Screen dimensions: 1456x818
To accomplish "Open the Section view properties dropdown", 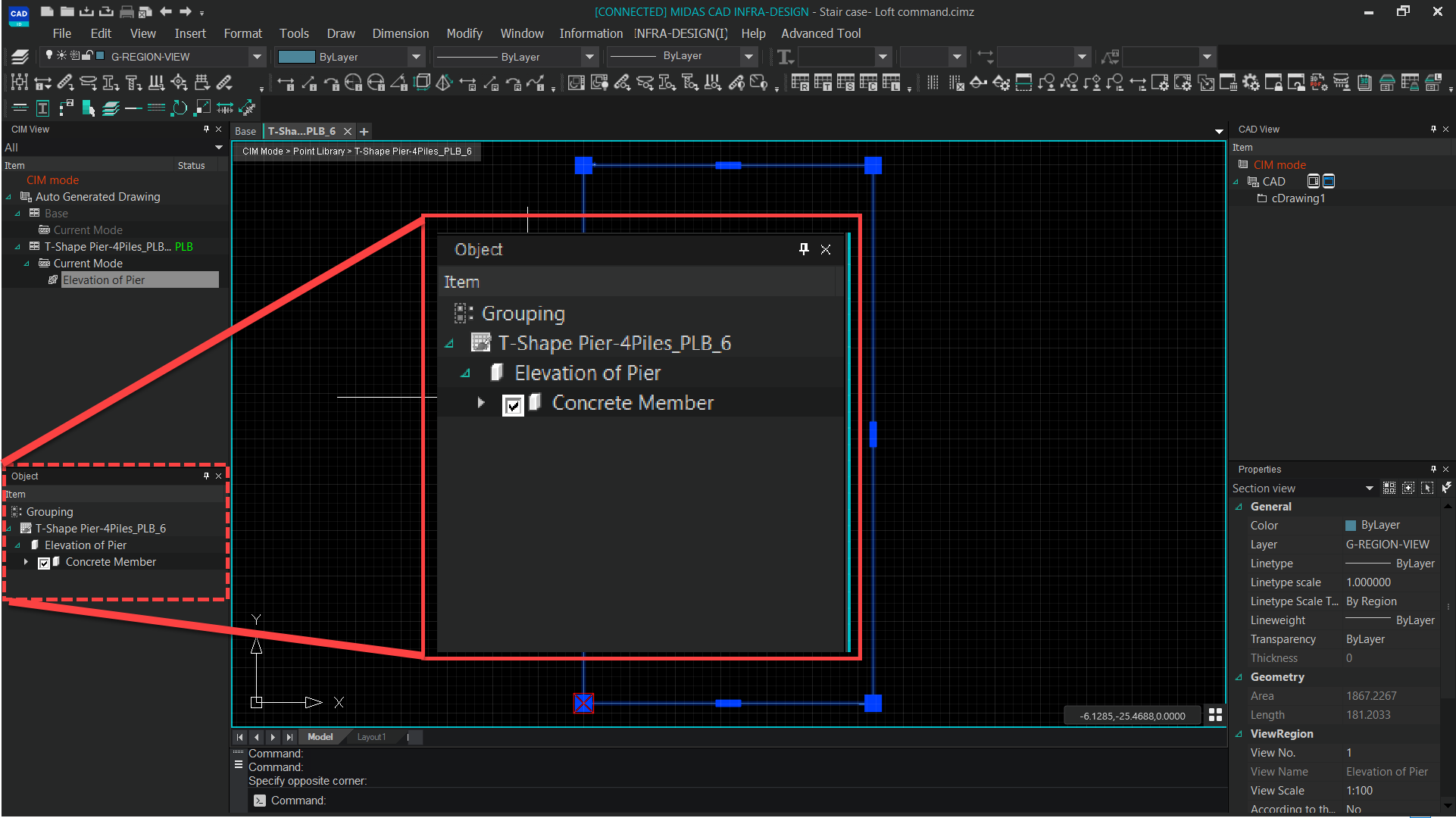I will (1369, 489).
